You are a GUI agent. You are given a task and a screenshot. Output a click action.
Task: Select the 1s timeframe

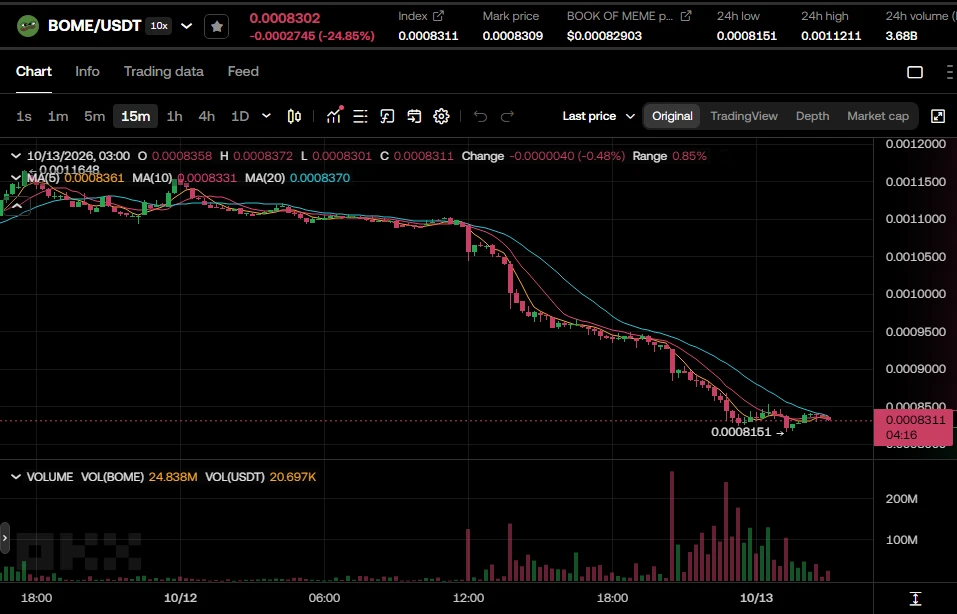[24, 116]
